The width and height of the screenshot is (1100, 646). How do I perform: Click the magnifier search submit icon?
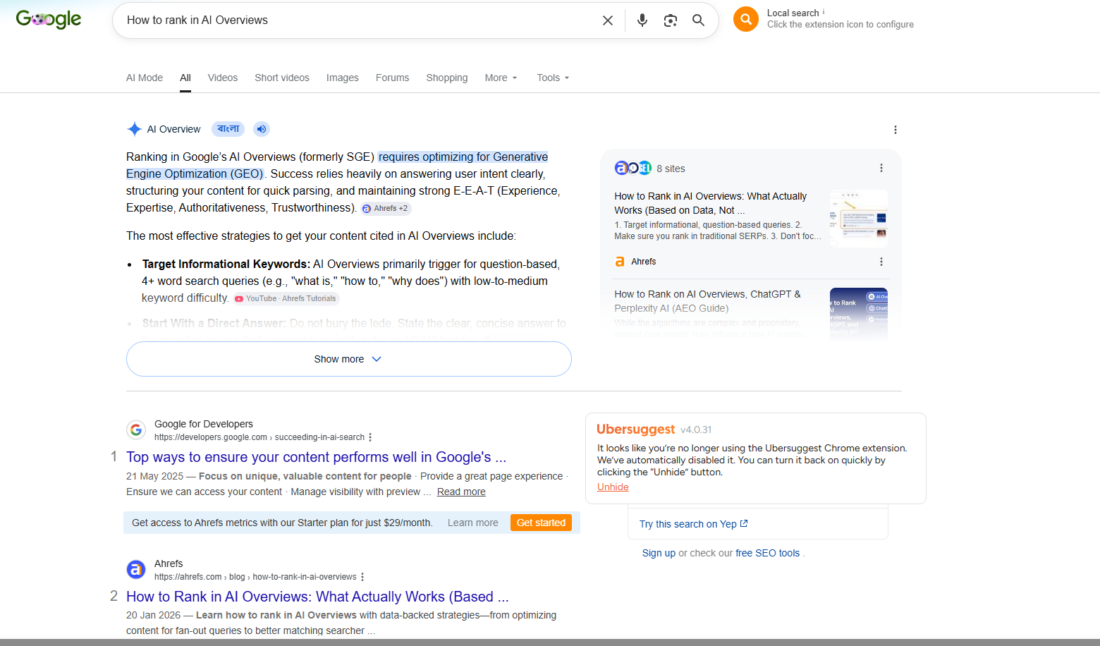pyautogui.click(x=698, y=20)
